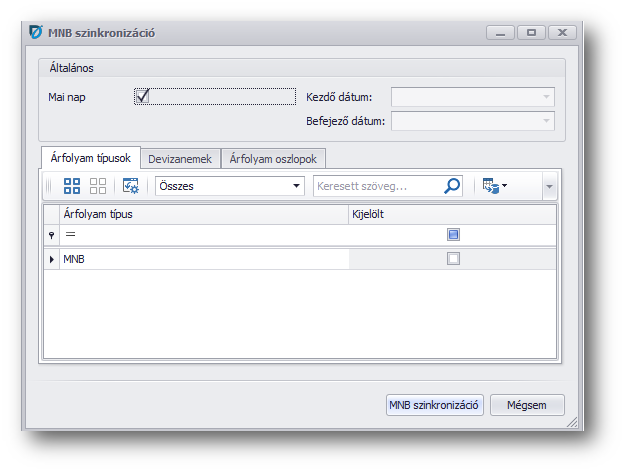This screenshot has width=626, height=473.
Task: Open the Árfolyam oszlopok tab
Action: point(273,159)
